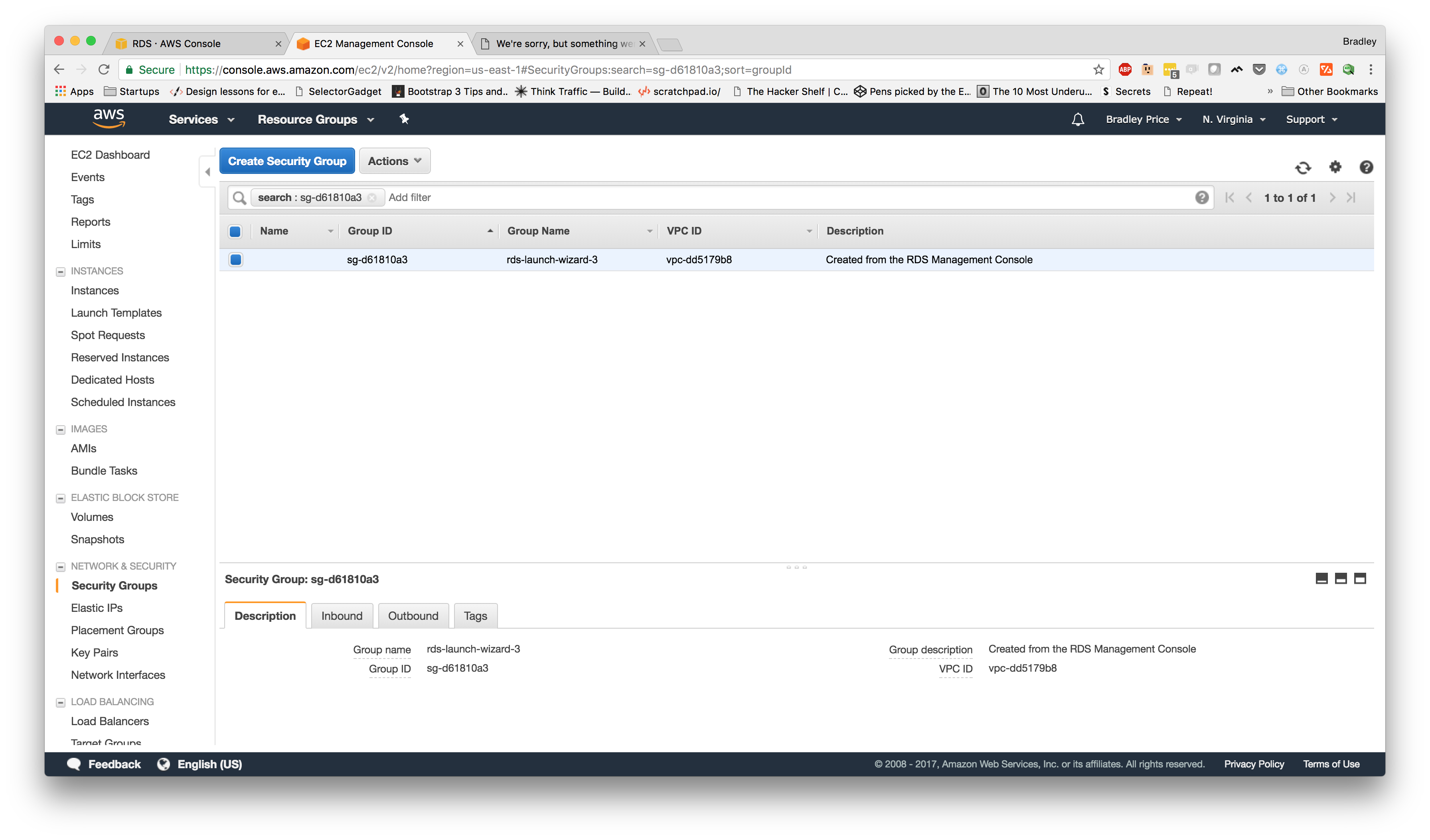Open the Chrome three-dot menu

tap(1371, 70)
